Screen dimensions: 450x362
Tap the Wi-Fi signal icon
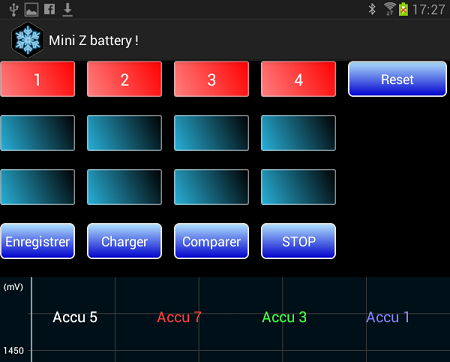coord(389,9)
